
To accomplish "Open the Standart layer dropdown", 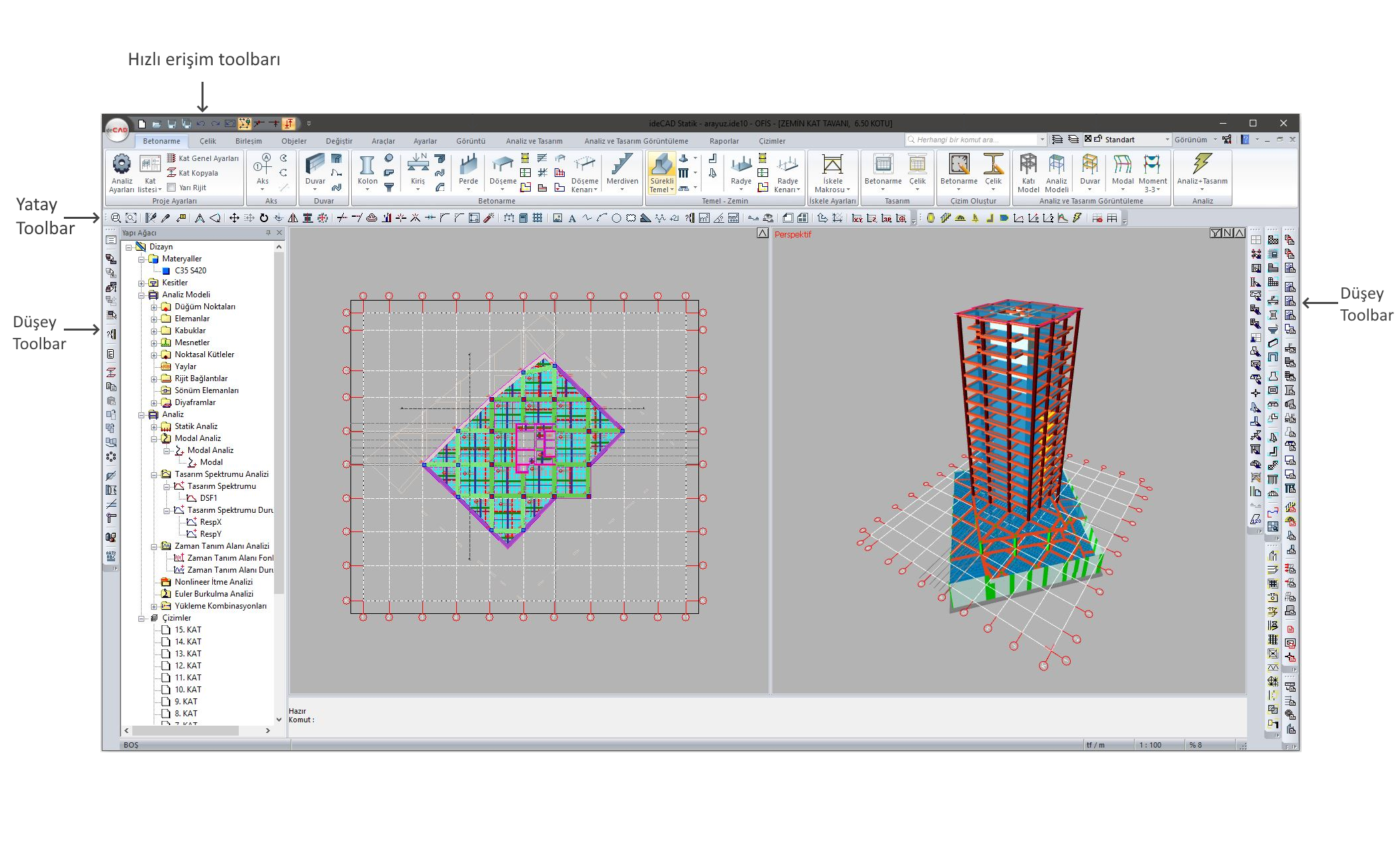I will 1167,140.
